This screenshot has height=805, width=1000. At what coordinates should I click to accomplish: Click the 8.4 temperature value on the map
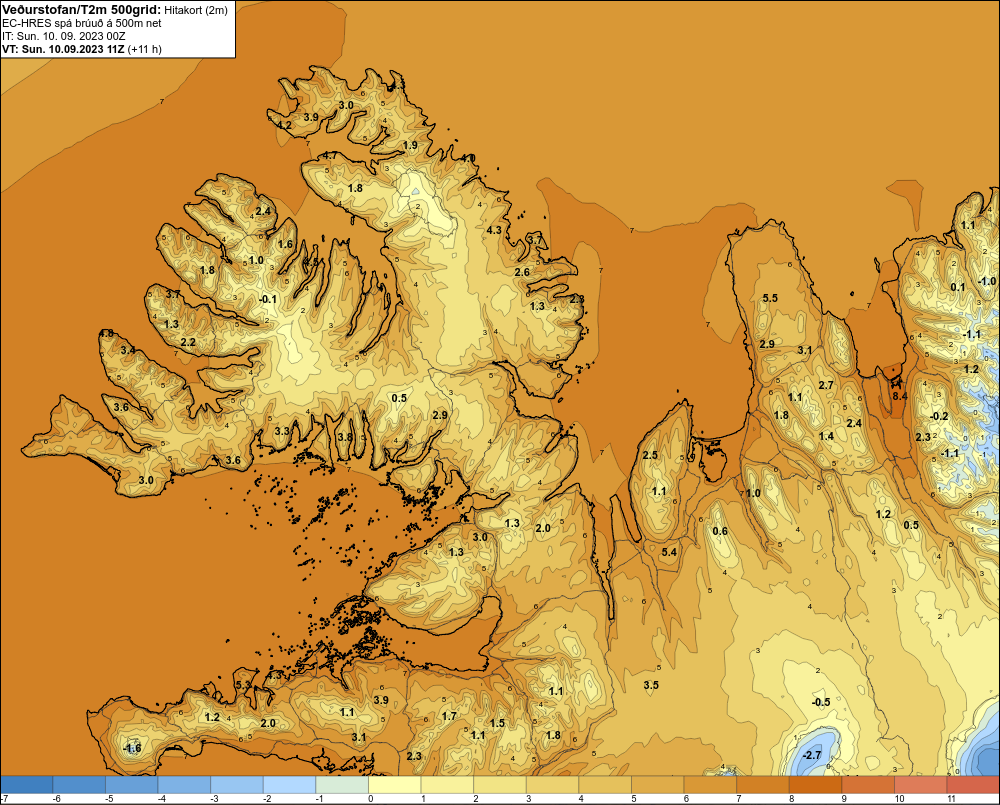click(899, 396)
